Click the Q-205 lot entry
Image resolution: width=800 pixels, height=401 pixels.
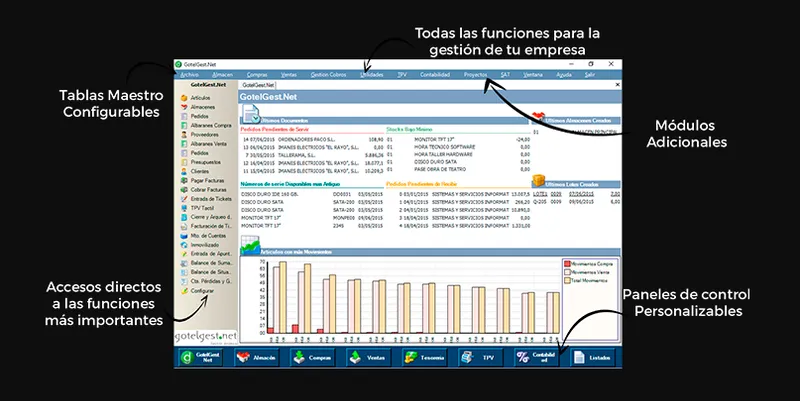[x=540, y=202]
